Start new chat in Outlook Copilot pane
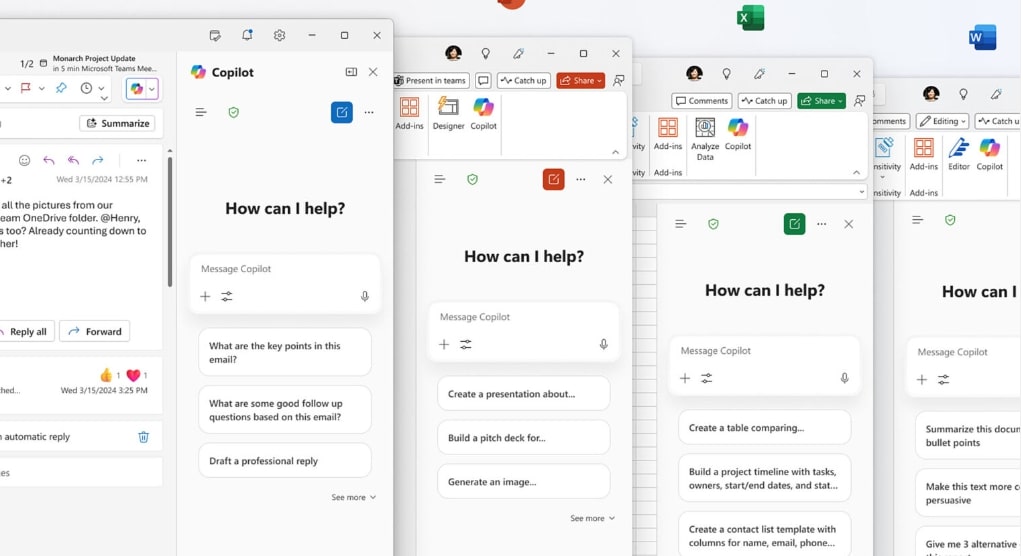The width and height of the screenshot is (1023, 556). click(342, 112)
